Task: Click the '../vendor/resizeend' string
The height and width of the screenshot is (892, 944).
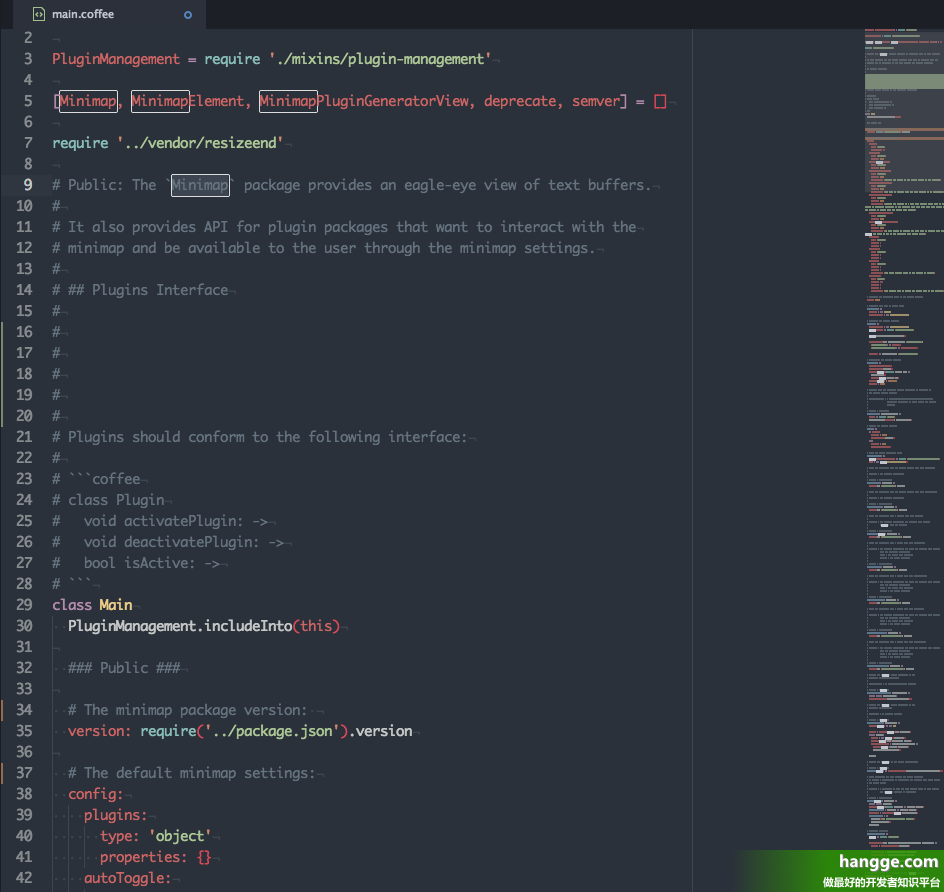Action: point(200,143)
